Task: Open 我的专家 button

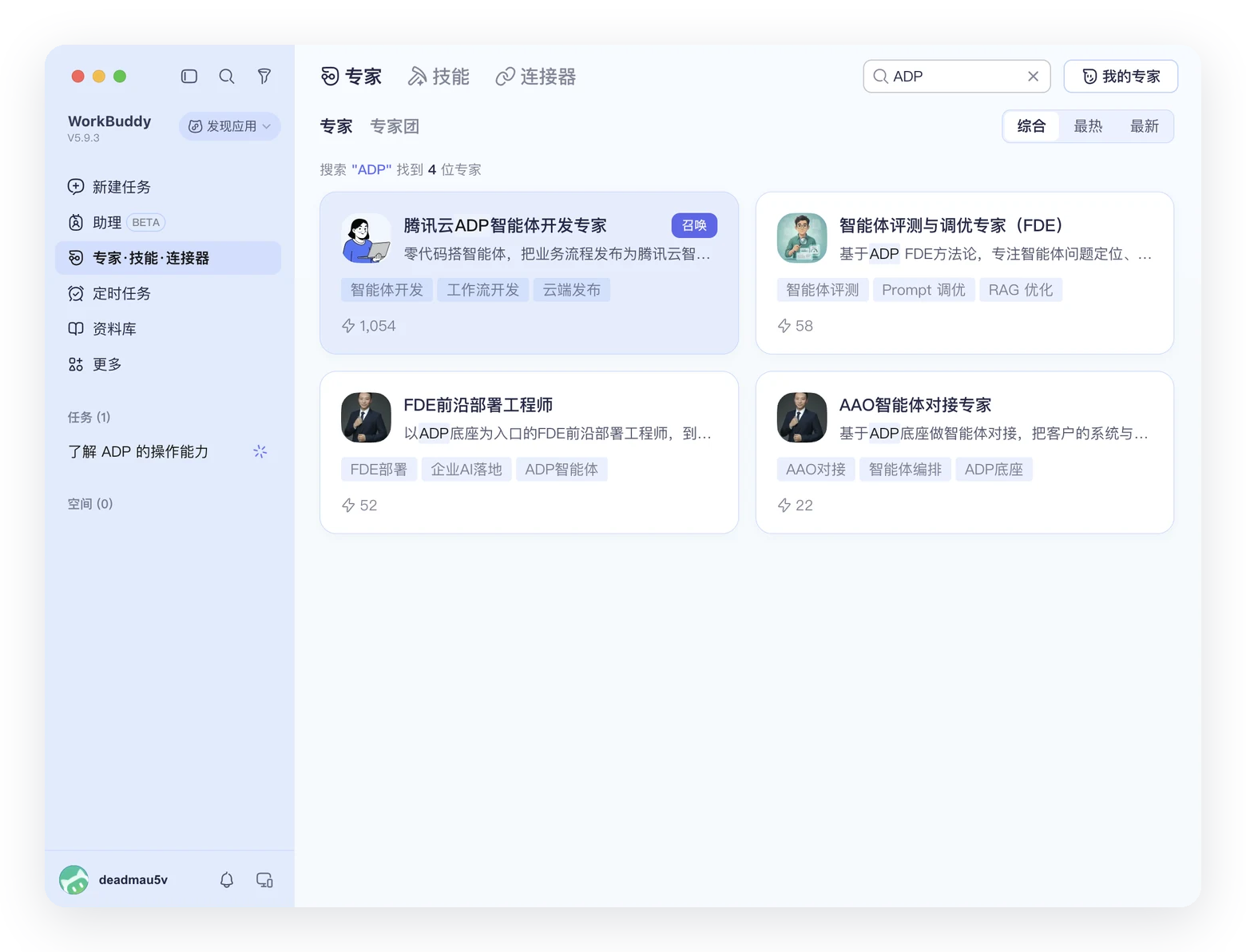Action: pyautogui.click(x=1121, y=77)
